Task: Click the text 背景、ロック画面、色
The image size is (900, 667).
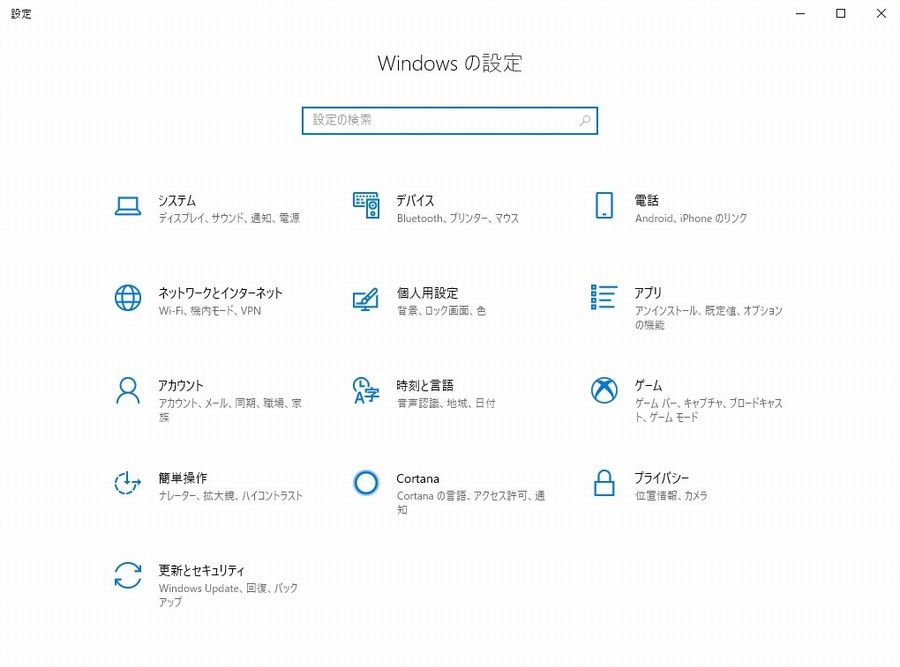Action: tap(441, 311)
